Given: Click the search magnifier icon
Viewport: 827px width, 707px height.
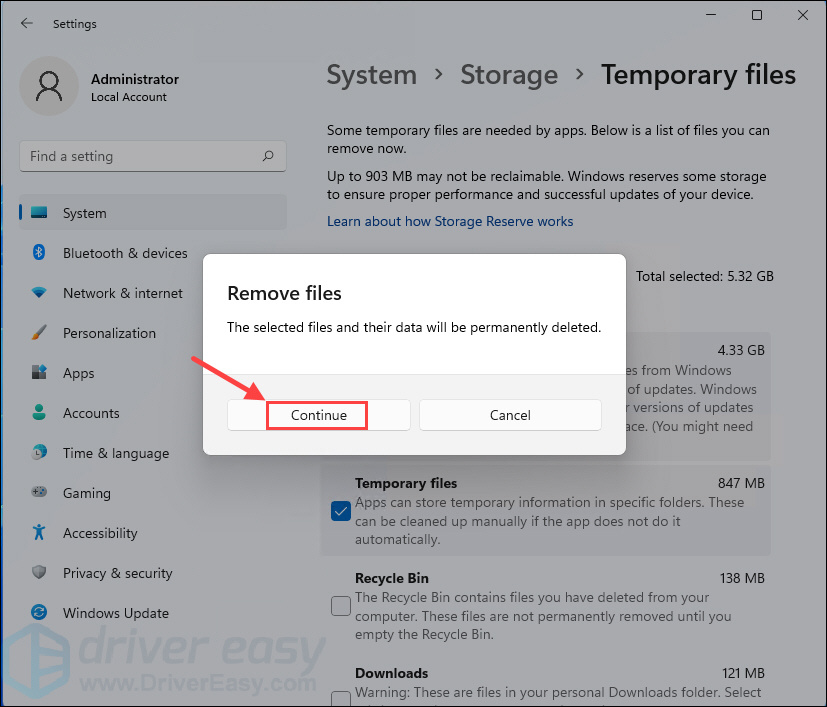Looking at the screenshot, I should coord(268,156).
